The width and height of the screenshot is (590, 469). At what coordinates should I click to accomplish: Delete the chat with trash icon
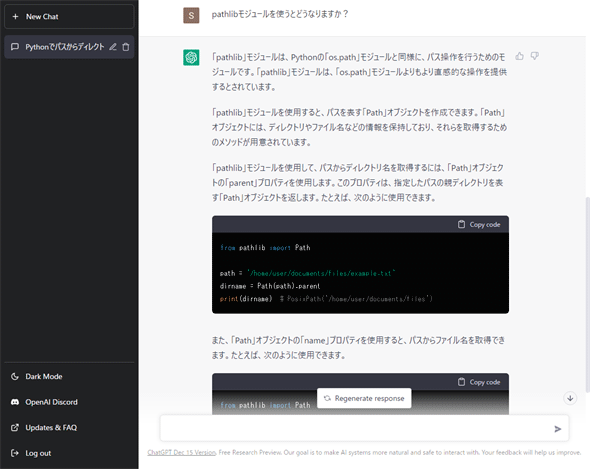click(x=126, y=47)
